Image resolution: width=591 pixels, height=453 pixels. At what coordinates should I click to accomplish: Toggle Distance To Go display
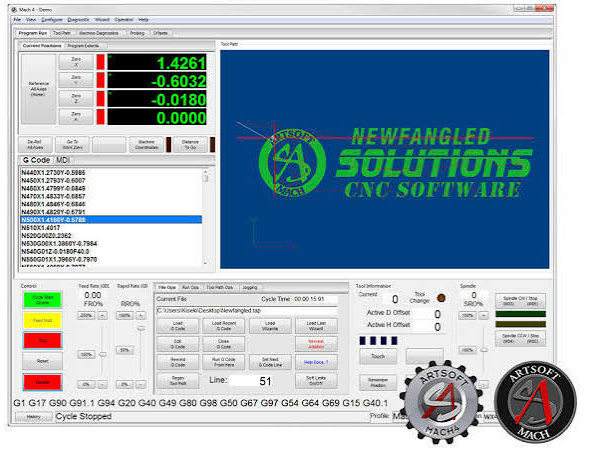click(x=190, y=145)
